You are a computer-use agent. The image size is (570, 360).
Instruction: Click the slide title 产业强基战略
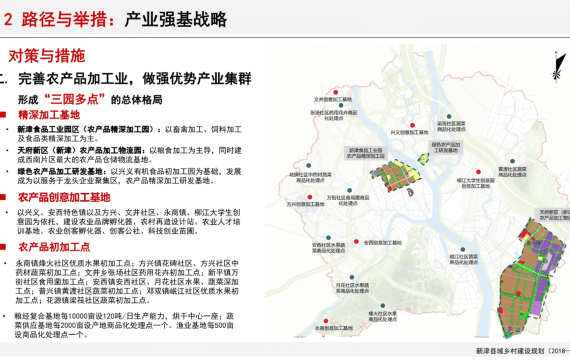pyautogui.click(x=176, y=19)
